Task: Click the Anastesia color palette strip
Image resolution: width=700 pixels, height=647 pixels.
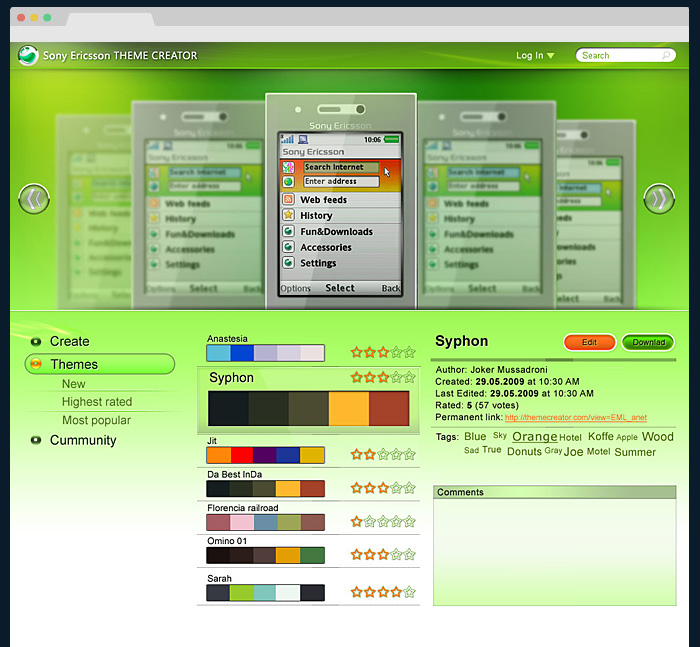Action: pyautogui.click(x=265, y=353)
